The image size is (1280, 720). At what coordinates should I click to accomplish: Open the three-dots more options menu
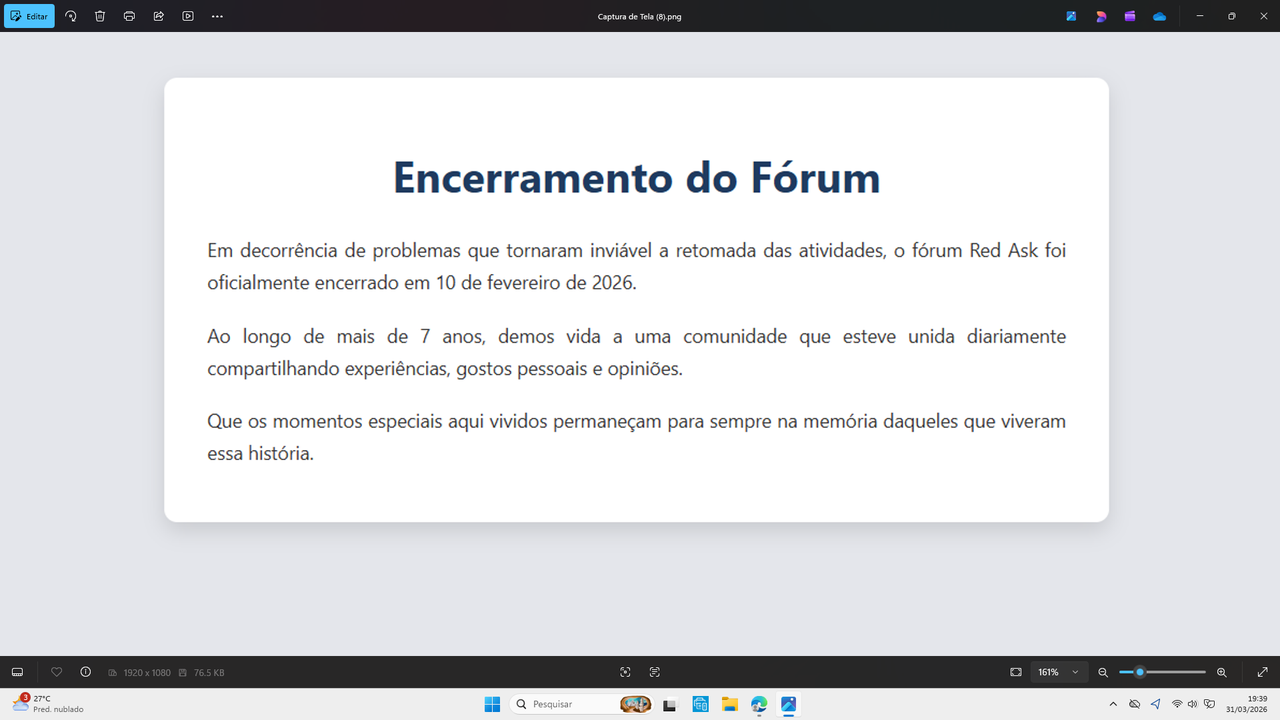[217, 16]
